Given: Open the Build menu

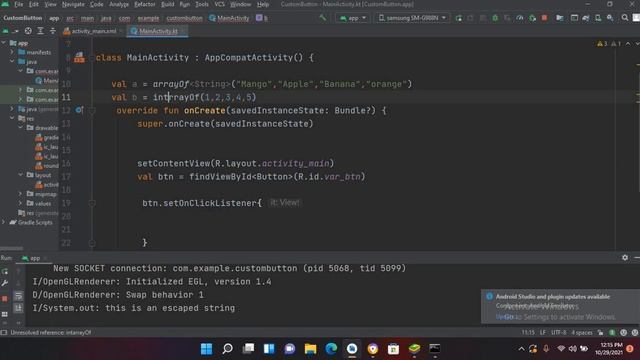Looking at the screenshot, I should click(167, 4).
